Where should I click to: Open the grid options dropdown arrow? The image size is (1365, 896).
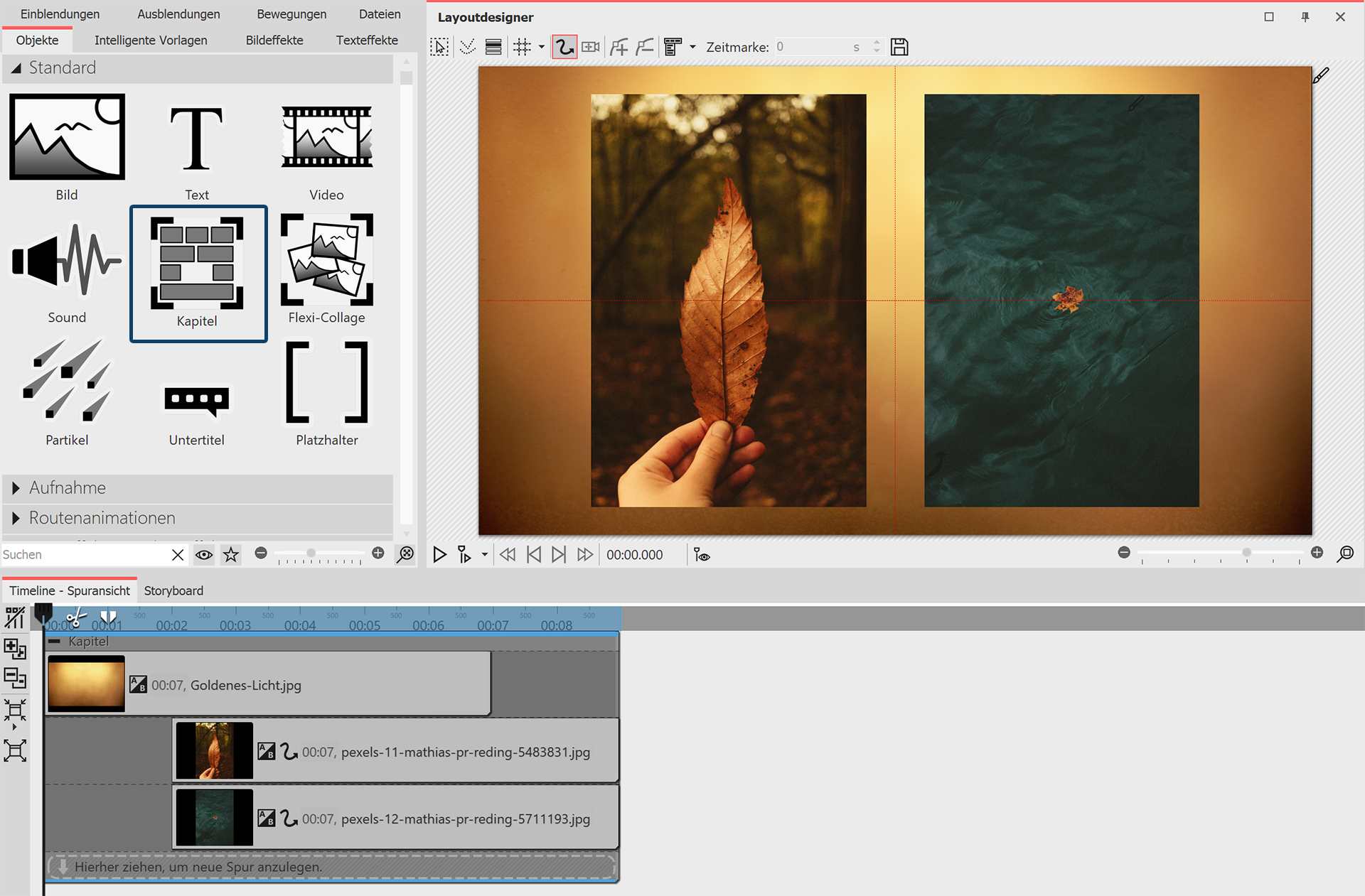[x=542, y=47]
